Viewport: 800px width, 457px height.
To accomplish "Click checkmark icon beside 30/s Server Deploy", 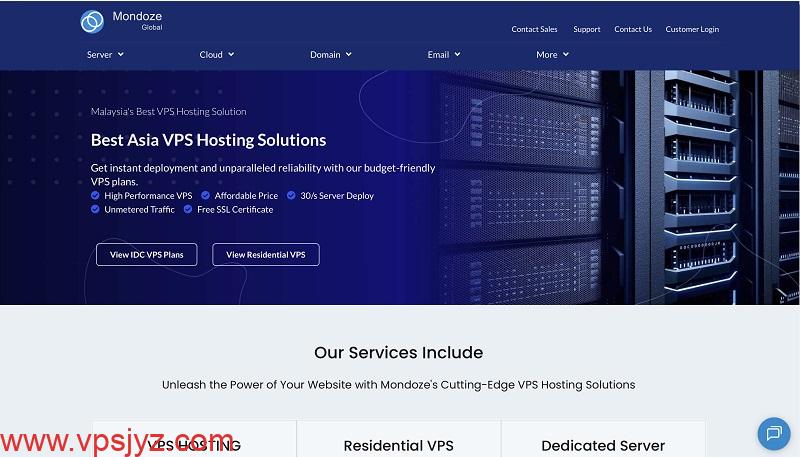I will (x=291, y=195).
